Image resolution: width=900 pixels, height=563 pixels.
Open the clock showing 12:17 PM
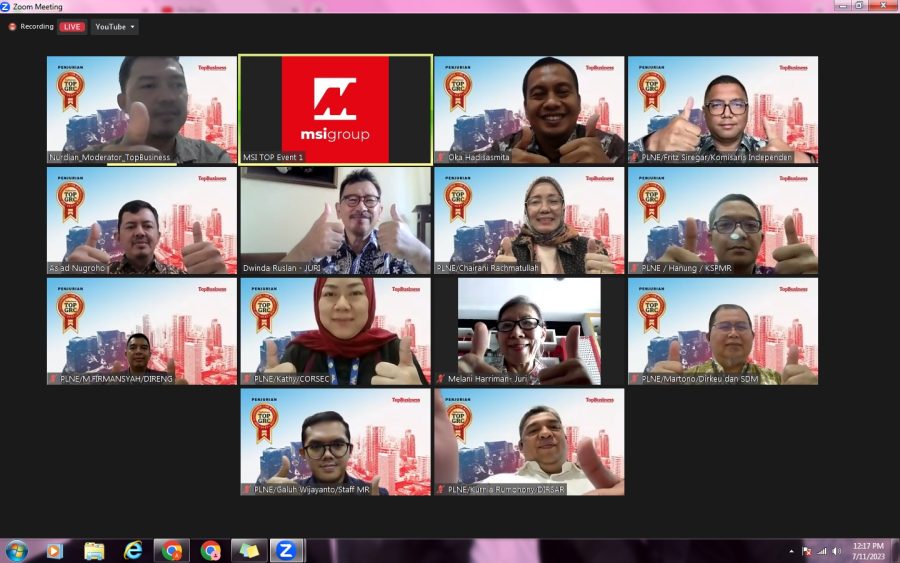[x=867, y=551]
